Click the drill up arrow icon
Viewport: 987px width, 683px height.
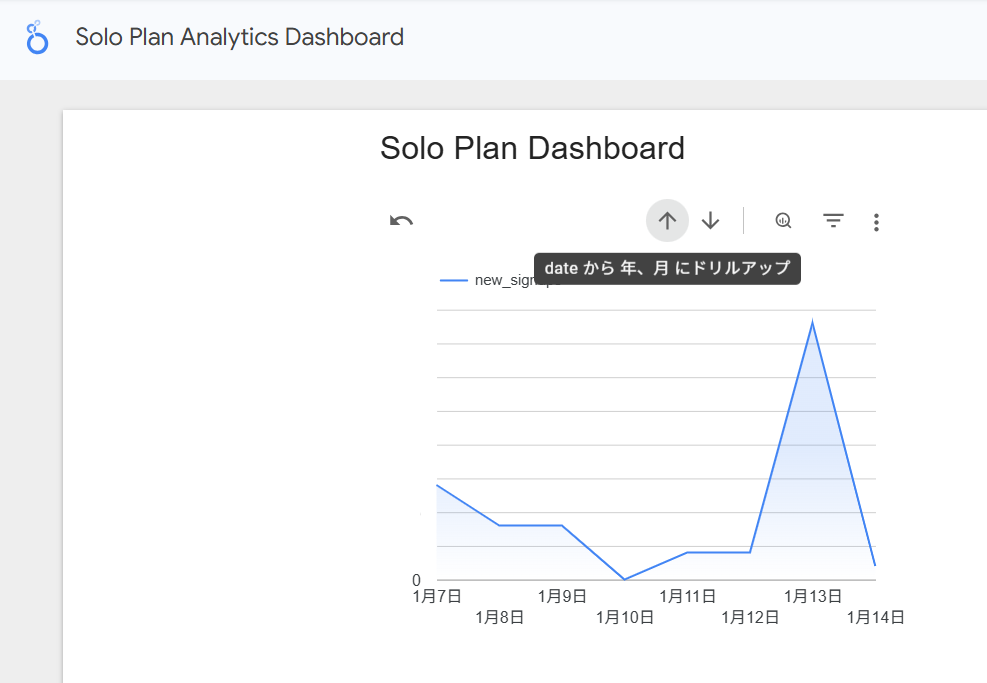[x=667, y=221]
